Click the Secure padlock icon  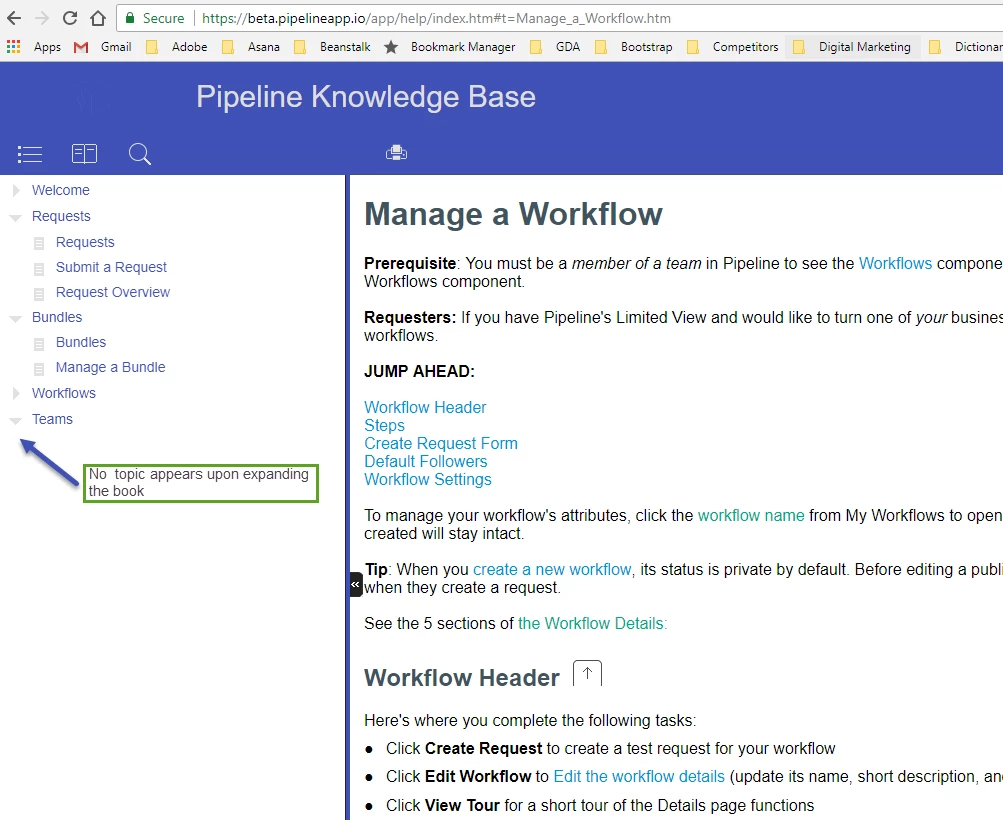[130, 18]
